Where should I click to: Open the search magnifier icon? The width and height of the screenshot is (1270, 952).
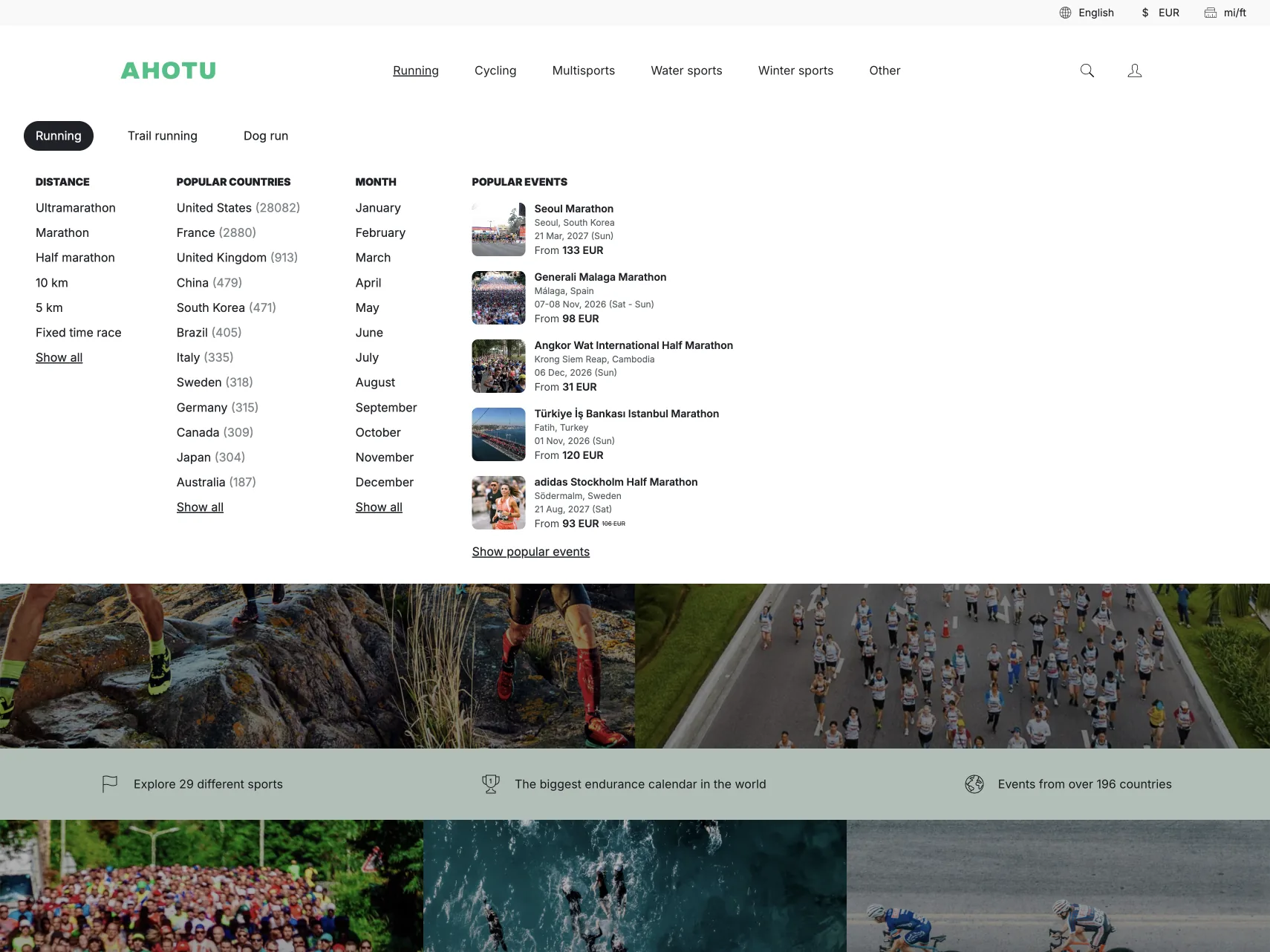click(1087, 71)
